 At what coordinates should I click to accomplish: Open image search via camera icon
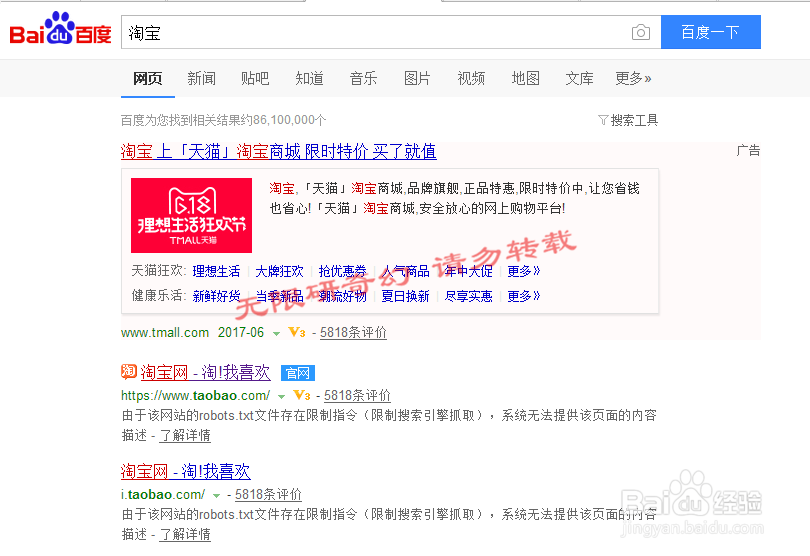(641, 33)
